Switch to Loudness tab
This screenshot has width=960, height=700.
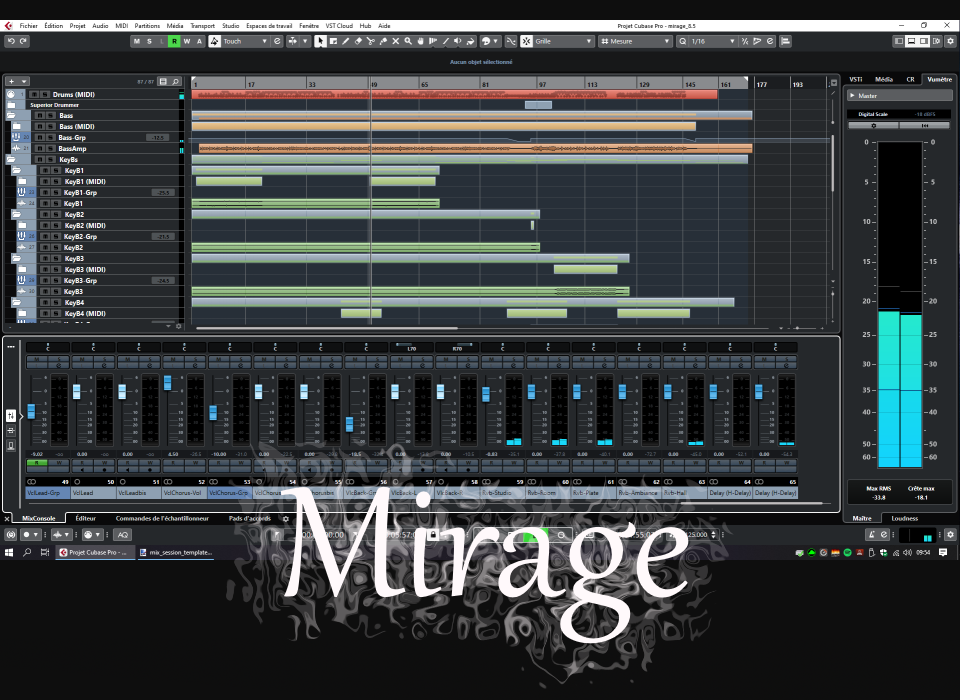click(x=904, y=519)
